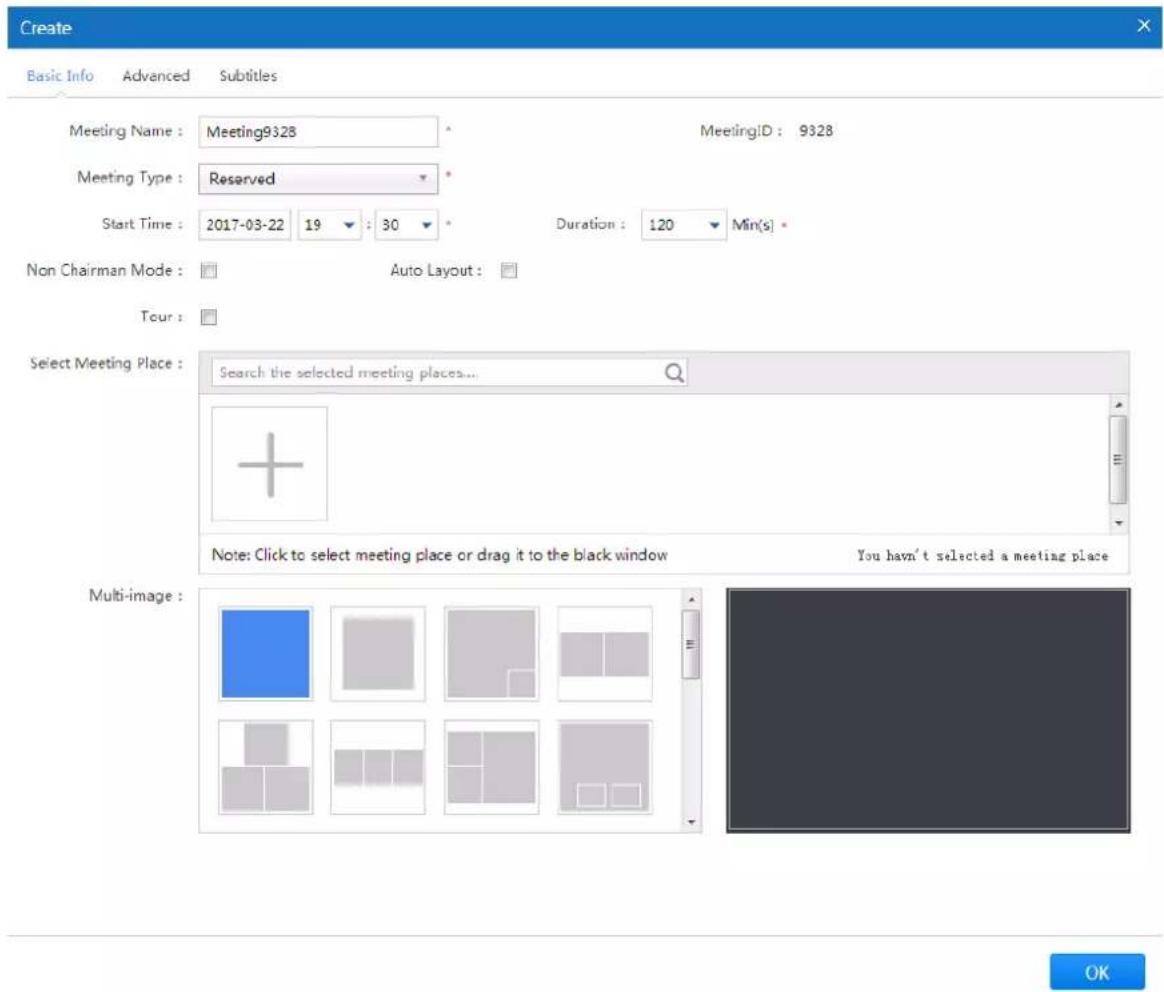
Task: Click meeting place list scrollbar handle
Action: click(1117, 459)
